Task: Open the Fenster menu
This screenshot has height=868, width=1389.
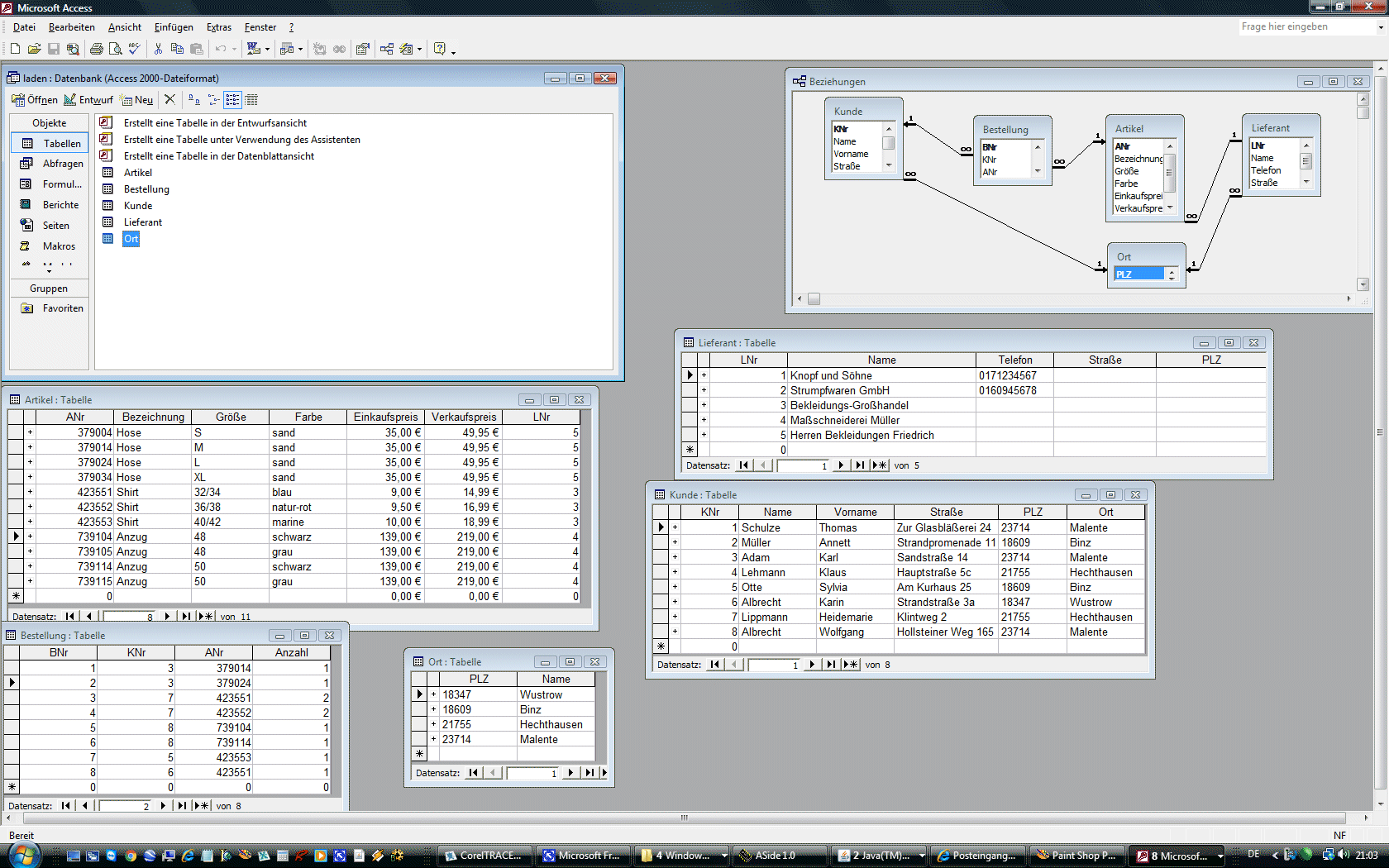Action: [260, 27]
